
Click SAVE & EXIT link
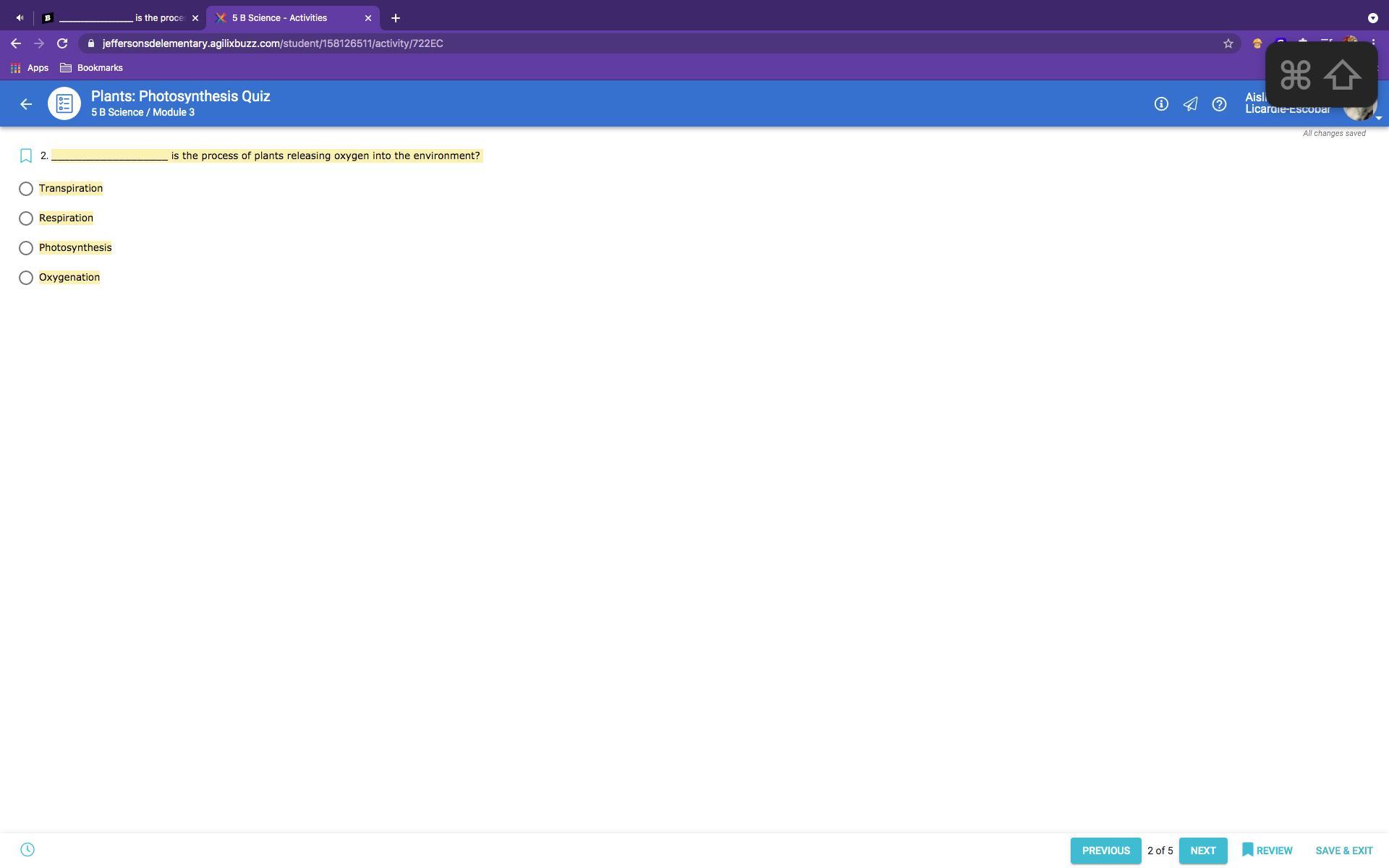[x=1343, y=851]
